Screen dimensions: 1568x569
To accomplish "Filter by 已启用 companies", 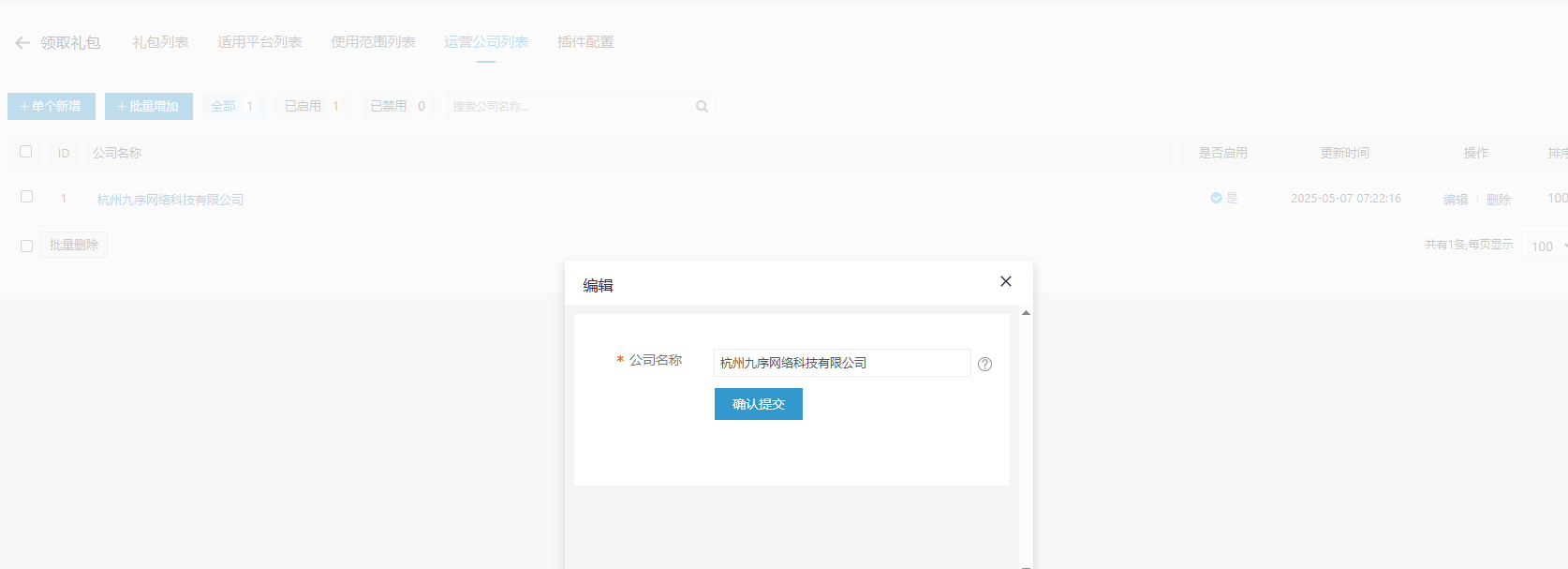I will [x=313, y=106].
